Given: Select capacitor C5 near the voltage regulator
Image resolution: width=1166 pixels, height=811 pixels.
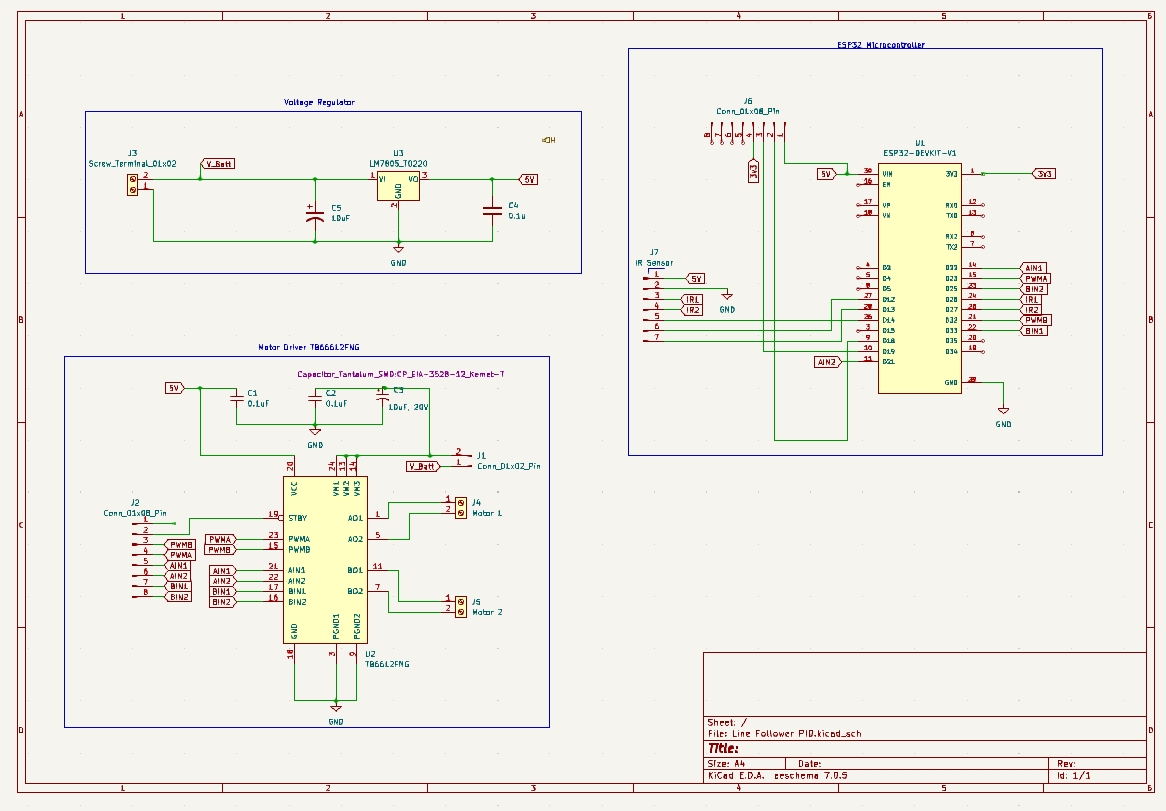Looking at the screenshot, I should tap(317, 215).
